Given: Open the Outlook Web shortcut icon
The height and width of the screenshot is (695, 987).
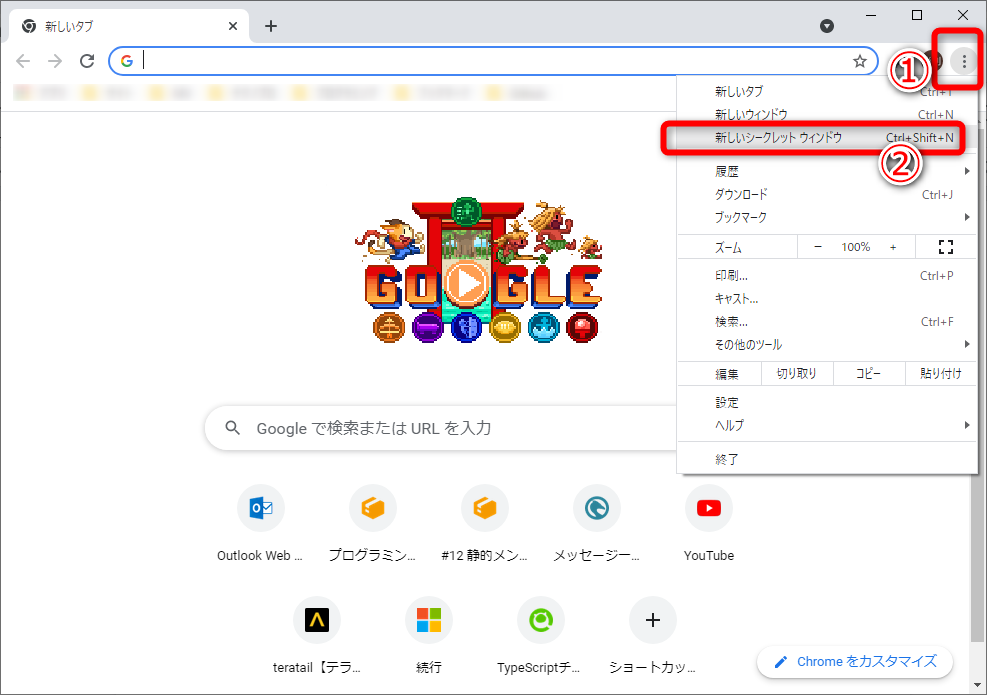Looking at the screenshot, I should click(x=261, y=507).
